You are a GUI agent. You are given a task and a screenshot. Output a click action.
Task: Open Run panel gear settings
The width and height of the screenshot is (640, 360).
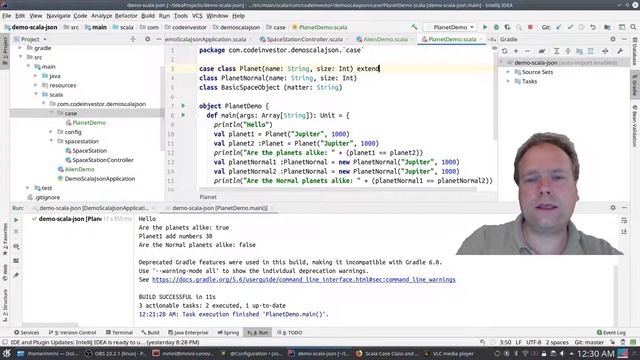click(x=613, y=208)
